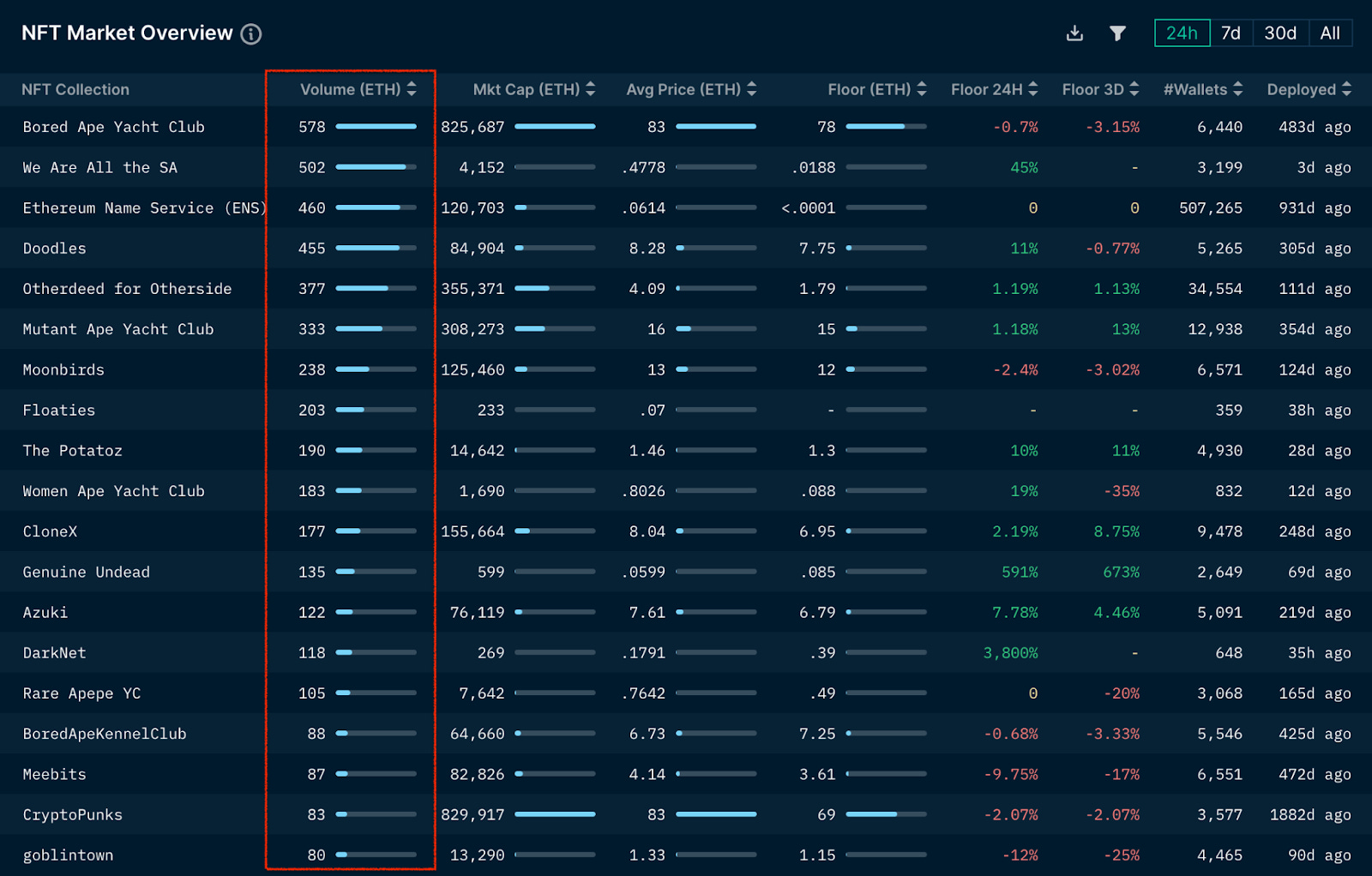Sort by #Wallets arrows
The width and height of the screenshot is (1372, 876).
[1237, 89]
